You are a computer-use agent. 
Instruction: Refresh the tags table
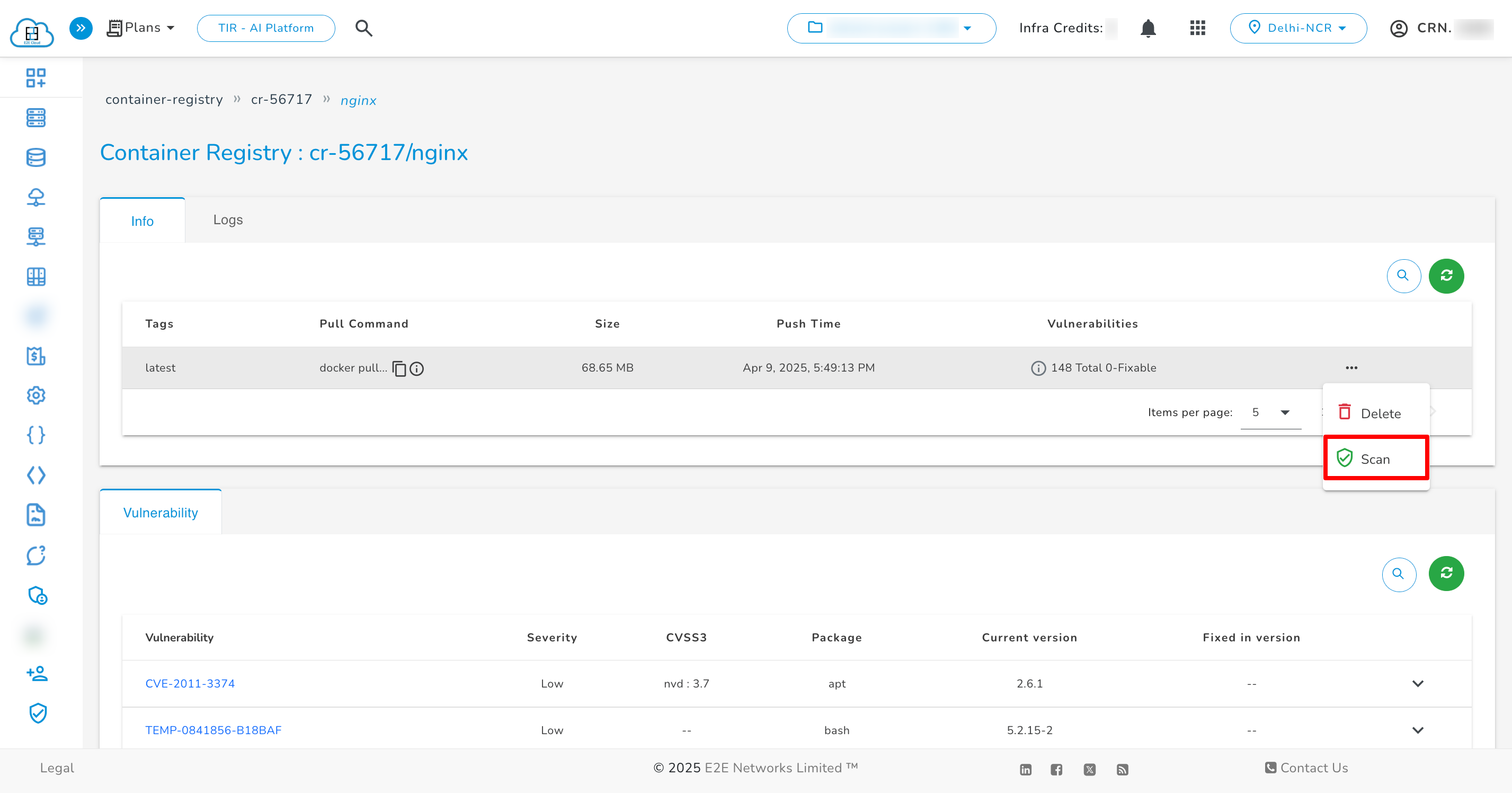[x=1446, y=276]
